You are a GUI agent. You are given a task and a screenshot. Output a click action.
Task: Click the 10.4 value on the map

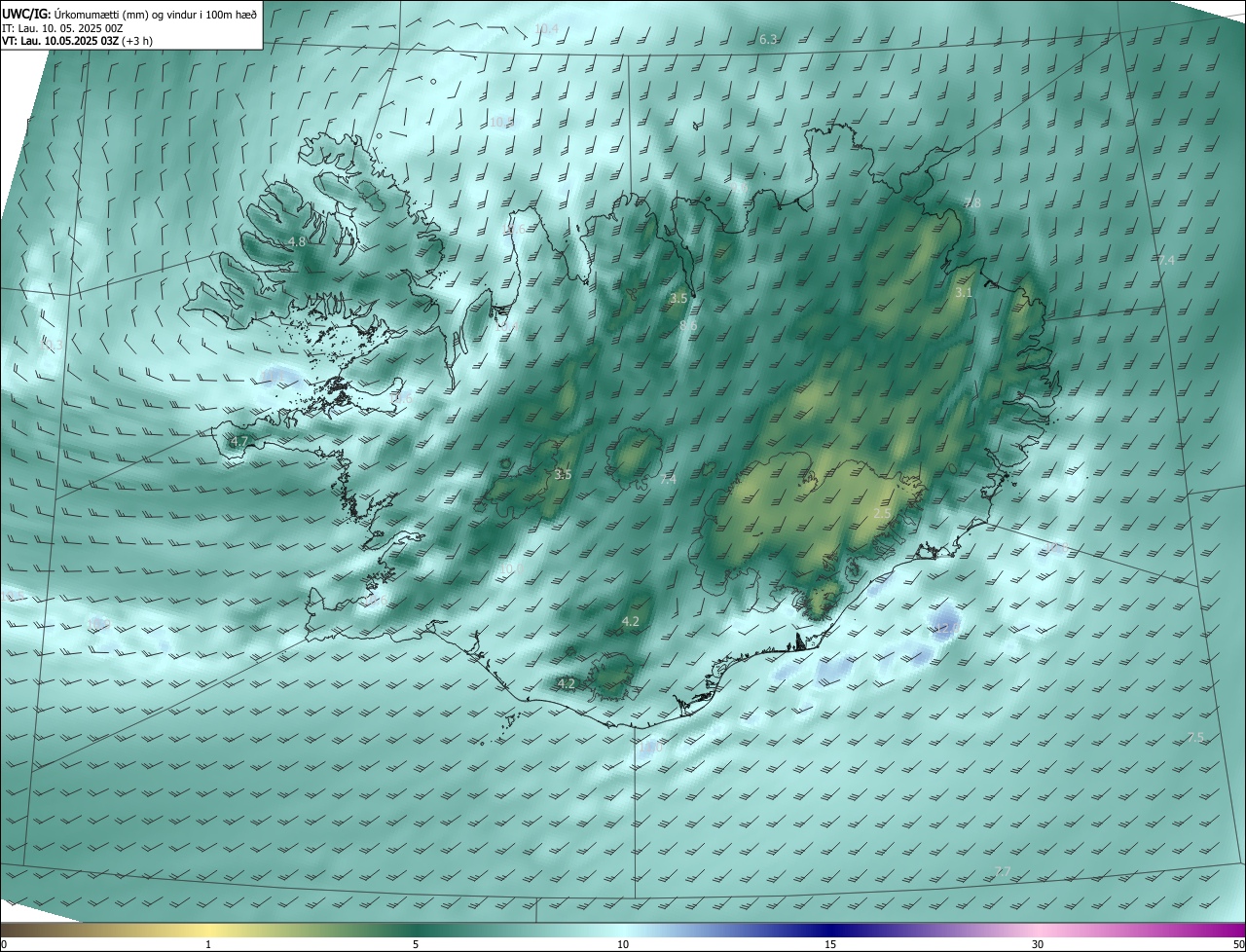pos(547,29)
